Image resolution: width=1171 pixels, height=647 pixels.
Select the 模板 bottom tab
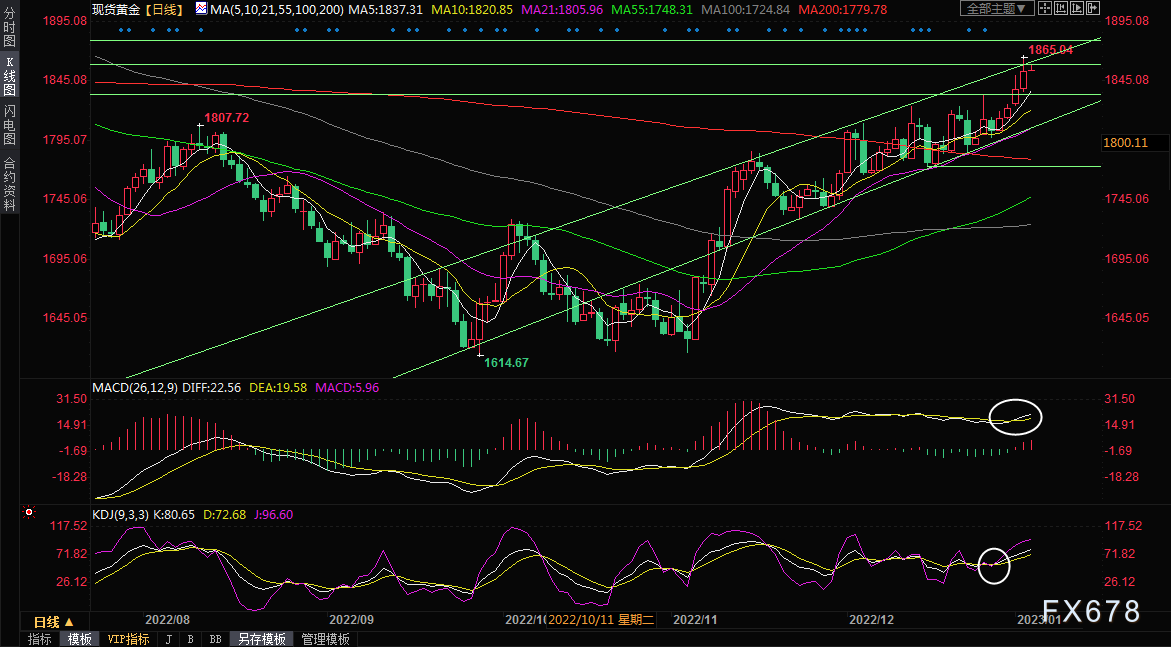click(80, 639)
